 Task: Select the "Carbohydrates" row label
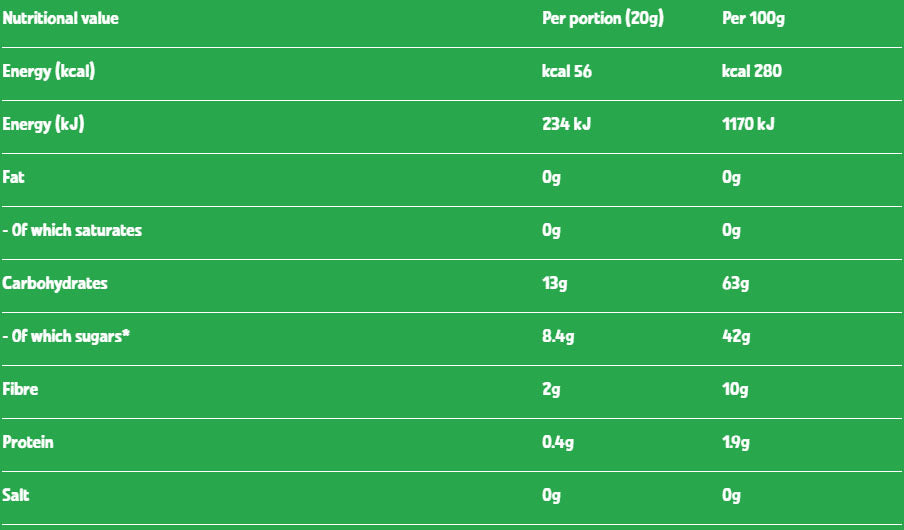point(55,283)
